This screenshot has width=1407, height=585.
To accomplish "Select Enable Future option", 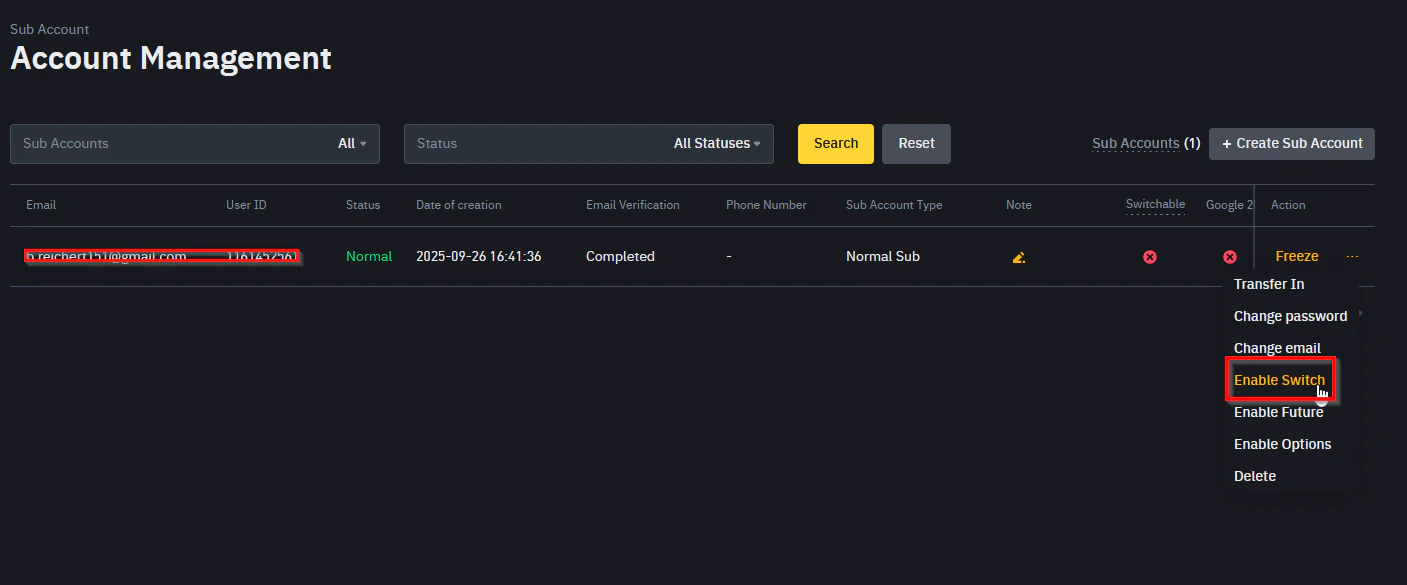I will pos(1279,412).
